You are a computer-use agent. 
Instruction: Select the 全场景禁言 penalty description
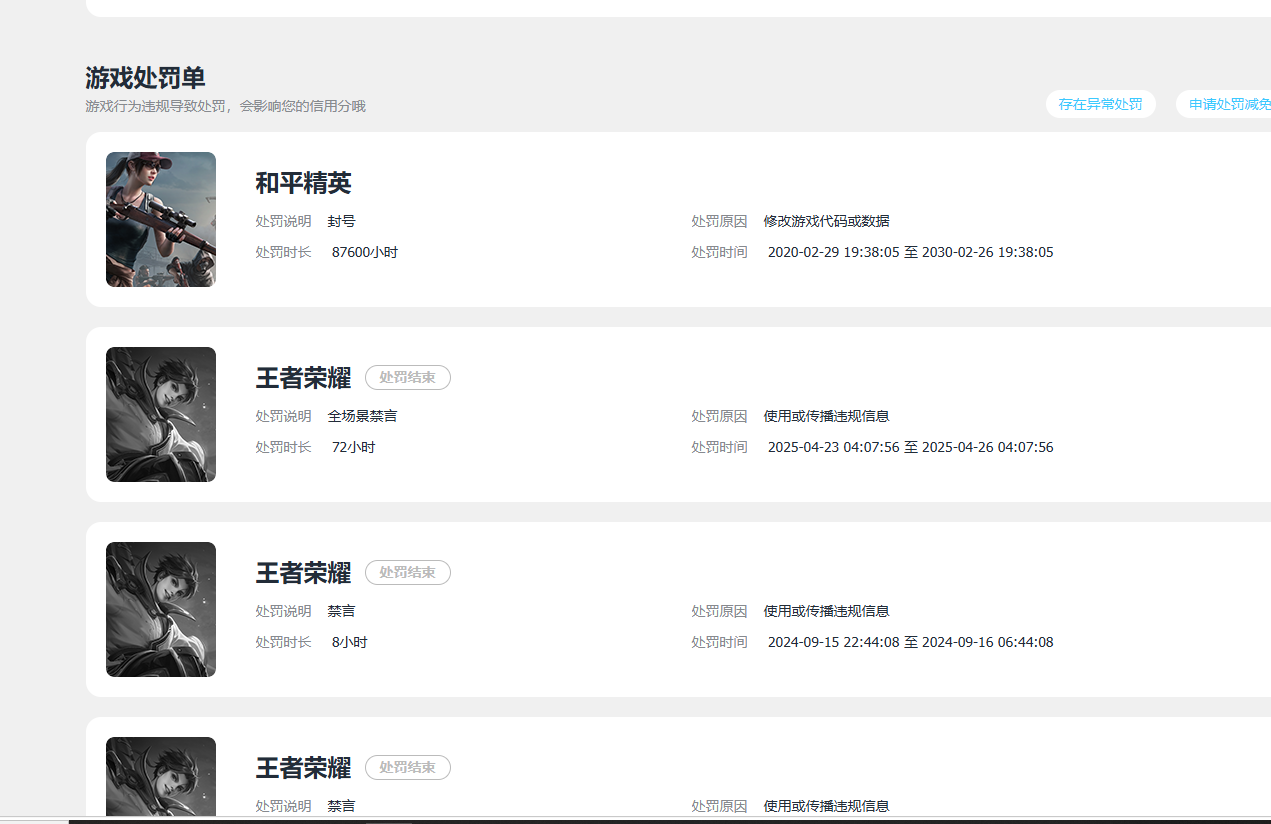[x=363, y=416]
